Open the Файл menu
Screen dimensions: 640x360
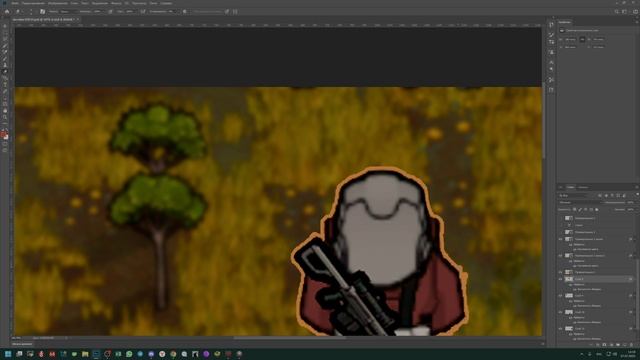(15, 3)
